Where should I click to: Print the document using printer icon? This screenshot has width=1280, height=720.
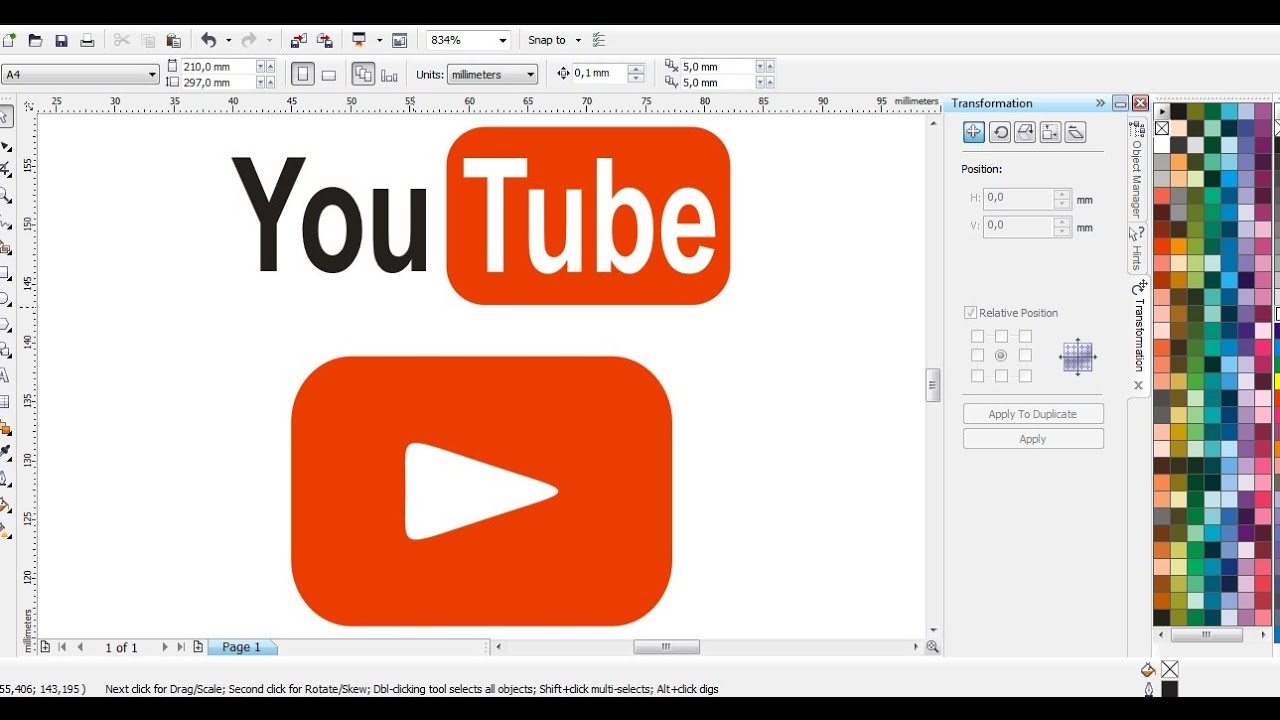[87, 40]
